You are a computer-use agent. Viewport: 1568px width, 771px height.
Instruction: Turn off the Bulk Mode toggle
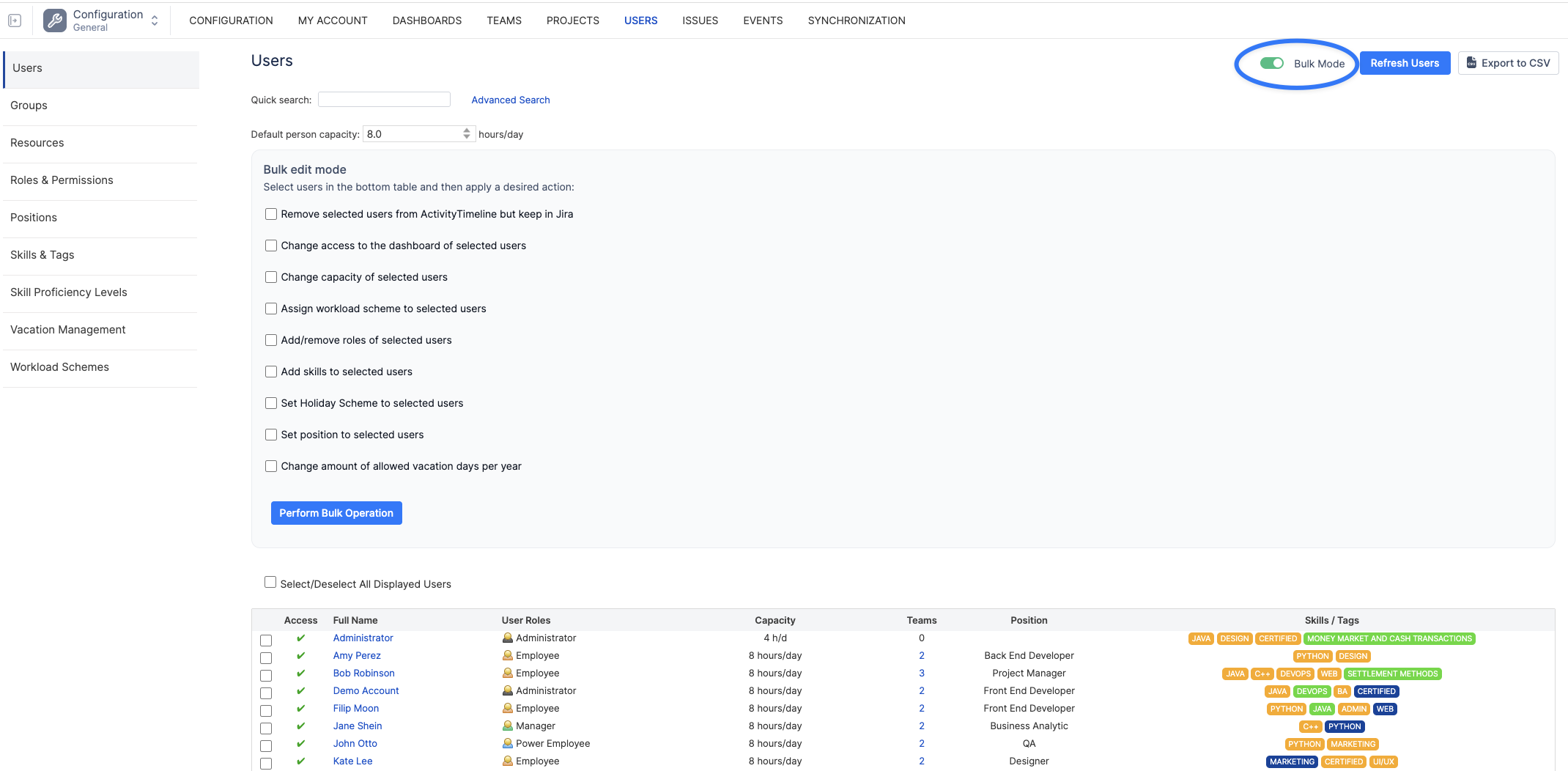click(x=1272, y=64)
